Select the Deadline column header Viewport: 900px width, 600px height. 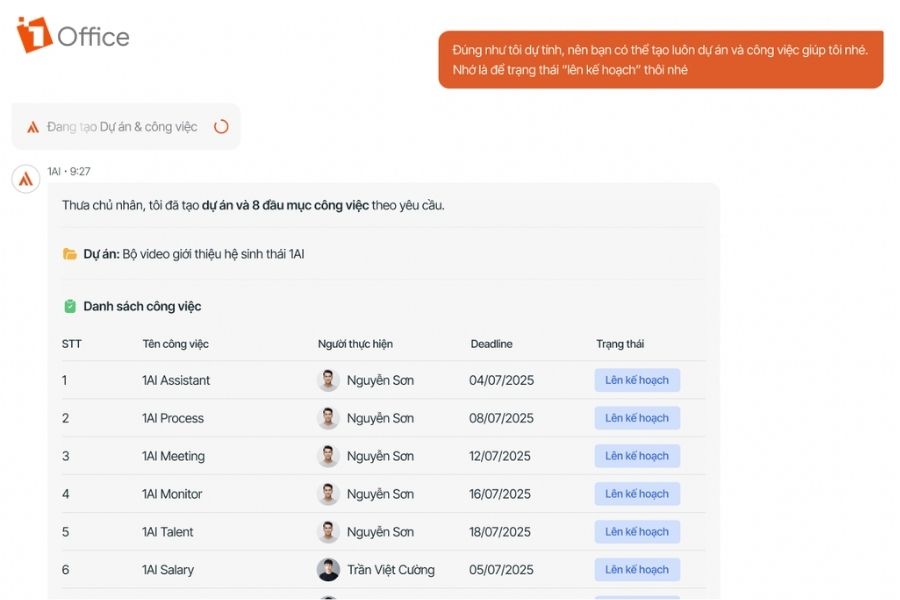[x=491, y=344]
